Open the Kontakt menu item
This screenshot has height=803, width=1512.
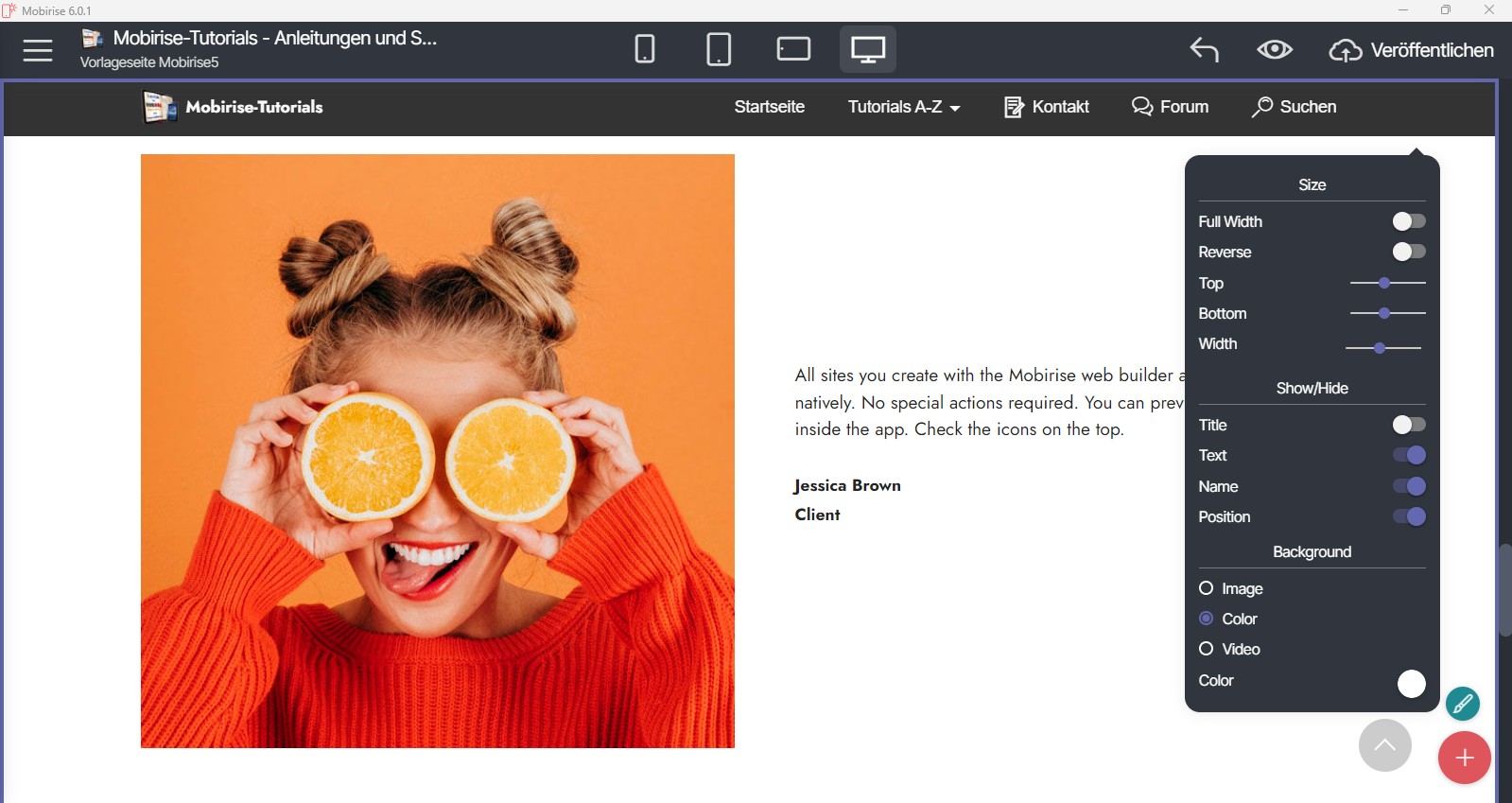pos(1047,107)
